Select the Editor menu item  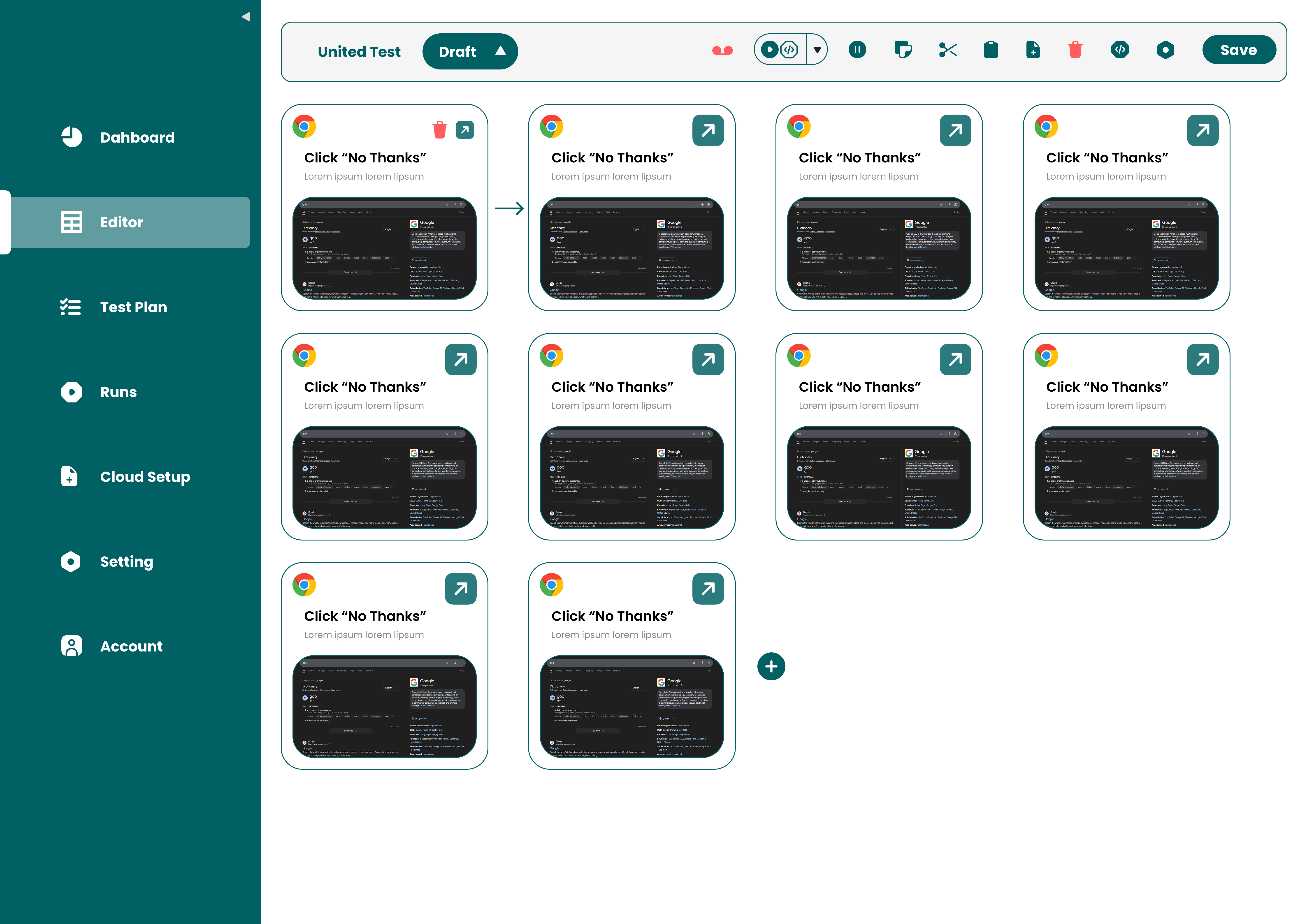tap(130, 222)
